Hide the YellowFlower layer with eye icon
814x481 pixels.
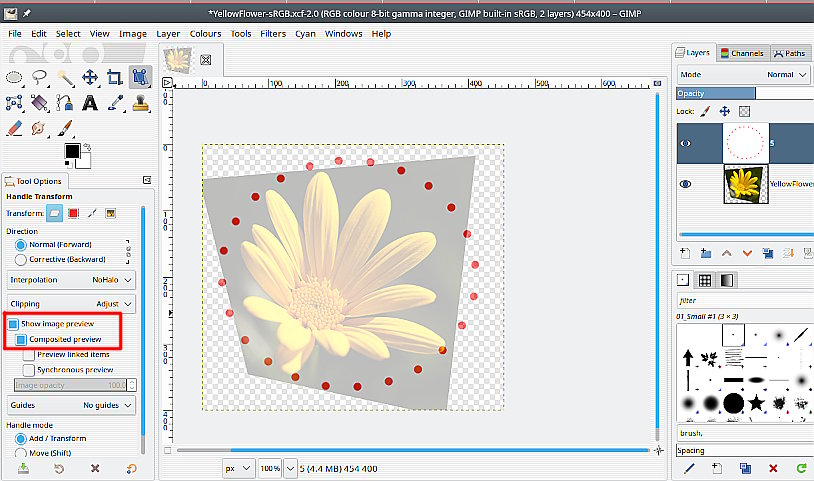(x=686, y=184)
